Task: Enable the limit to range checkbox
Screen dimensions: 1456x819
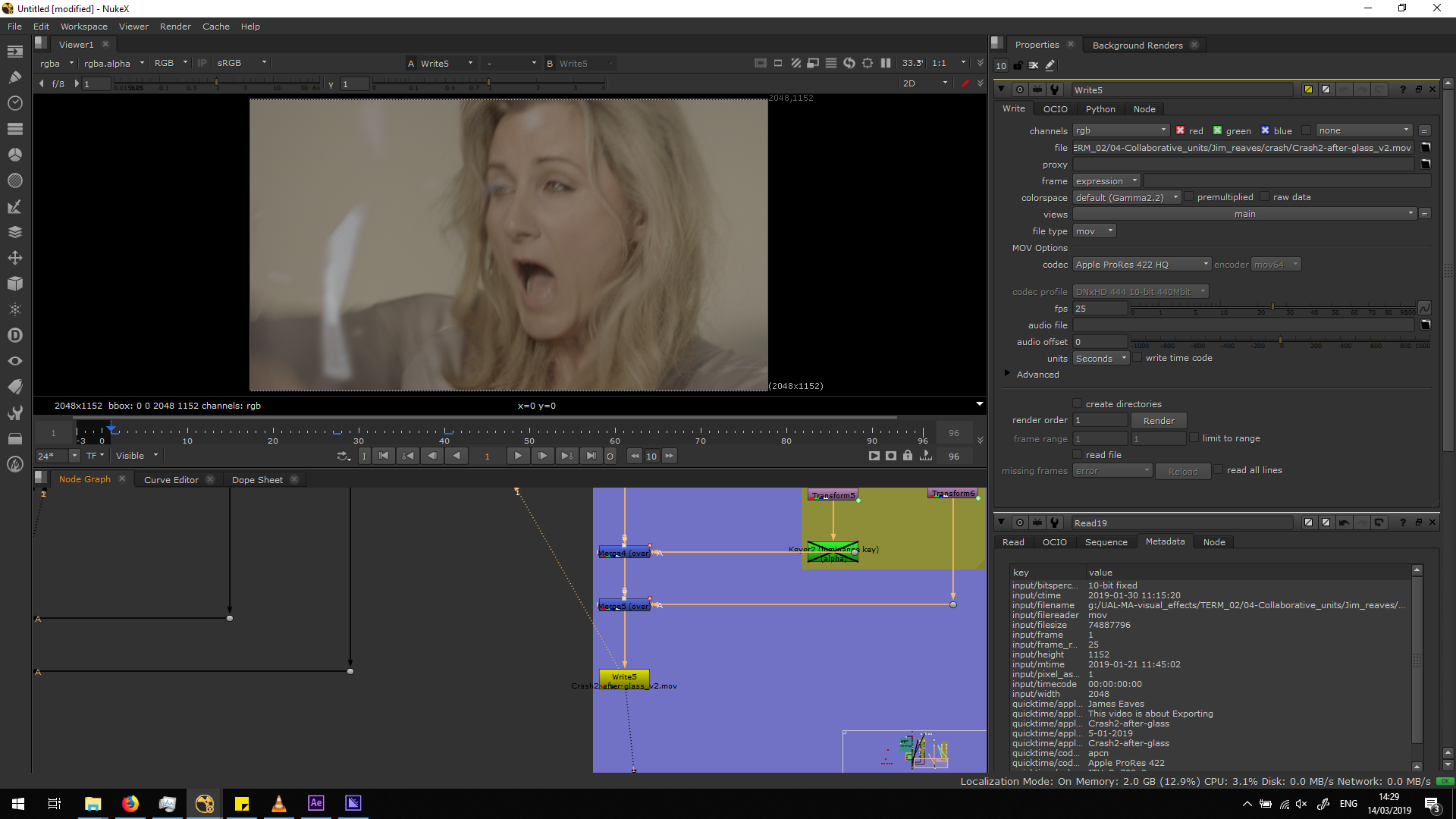Action: (x=1194, y=438)
